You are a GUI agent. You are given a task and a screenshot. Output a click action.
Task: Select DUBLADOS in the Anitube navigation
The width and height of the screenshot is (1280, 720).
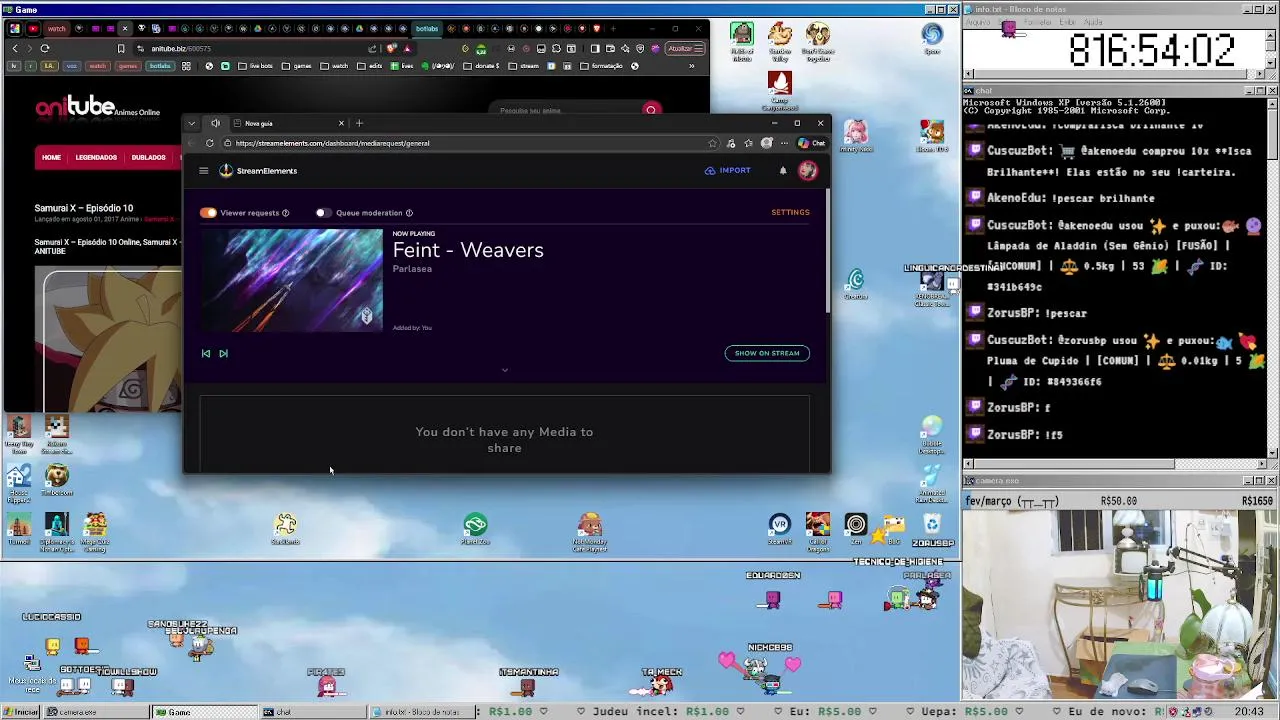[148, 157]
